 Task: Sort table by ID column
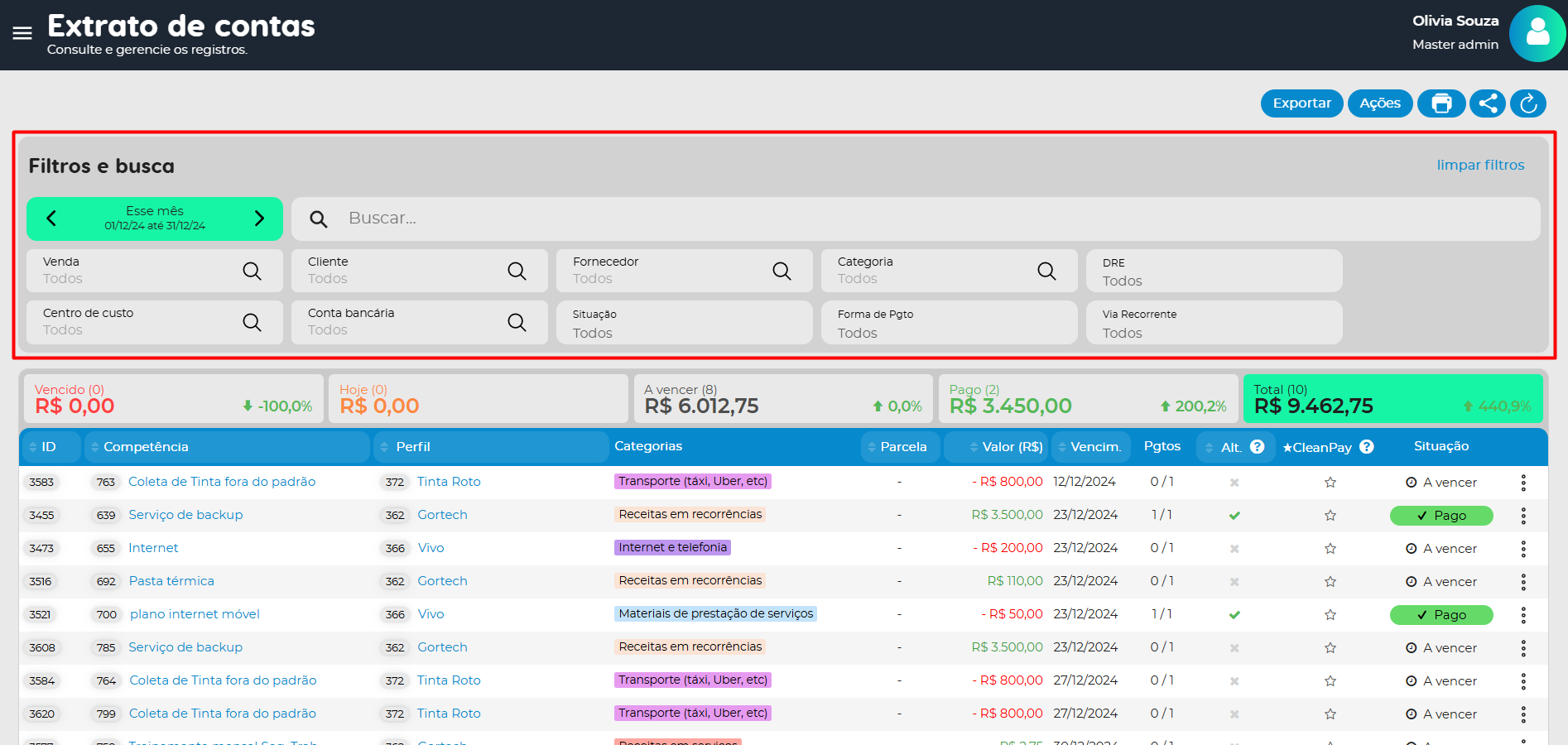click(51, 447)
